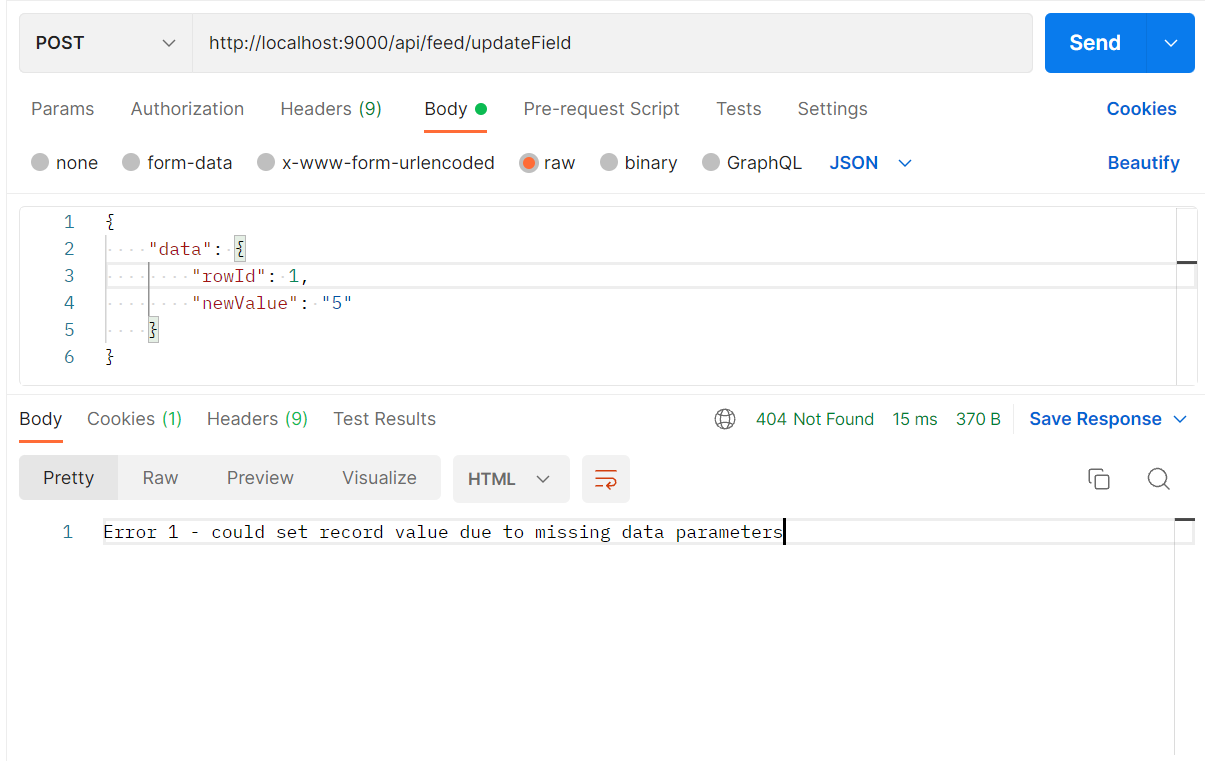
Task: Open the Authorization tab
Action: [x=187, y=109]
